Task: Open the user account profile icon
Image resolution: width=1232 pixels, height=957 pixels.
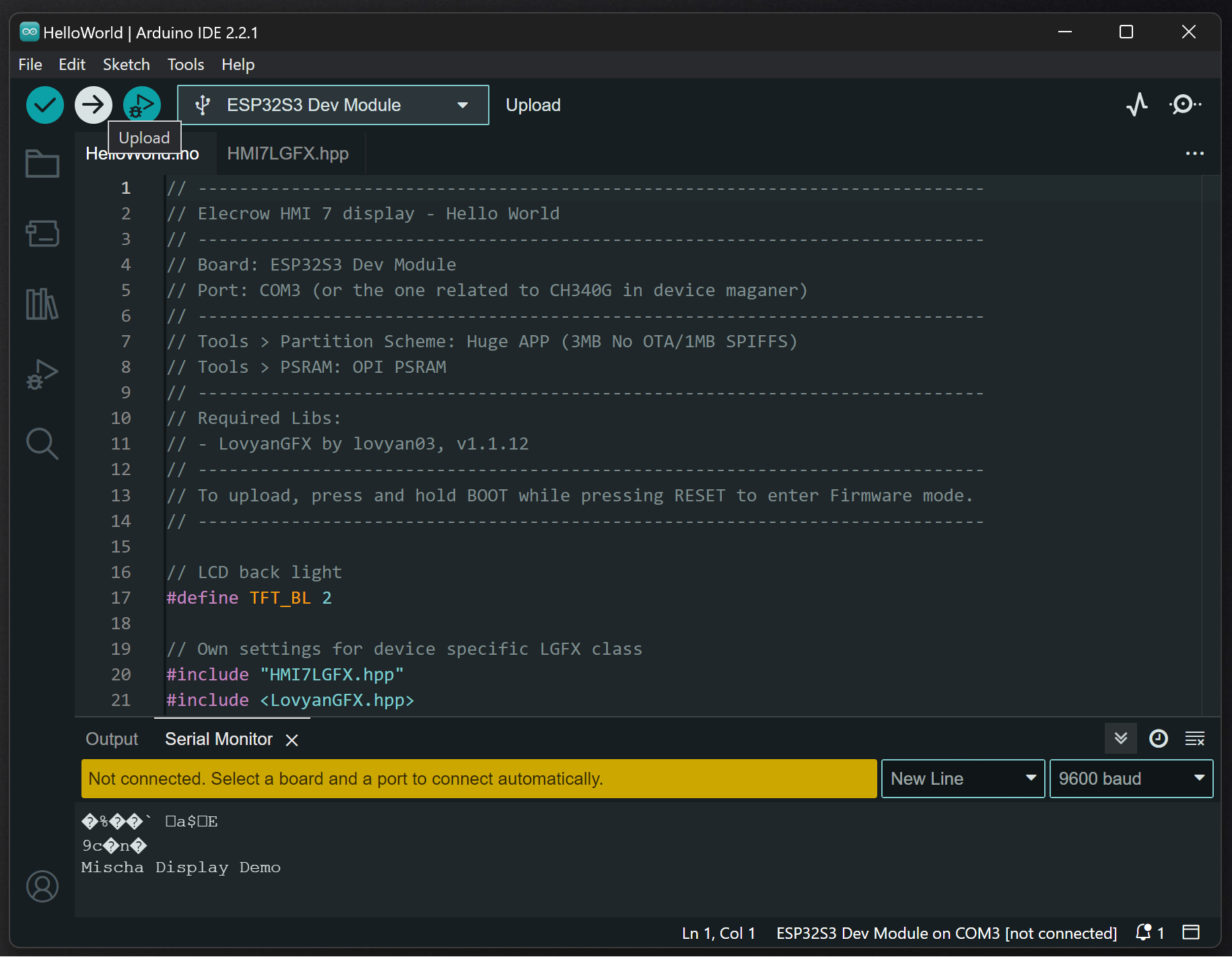Action: pyautogui.click(x=42, y=886)
